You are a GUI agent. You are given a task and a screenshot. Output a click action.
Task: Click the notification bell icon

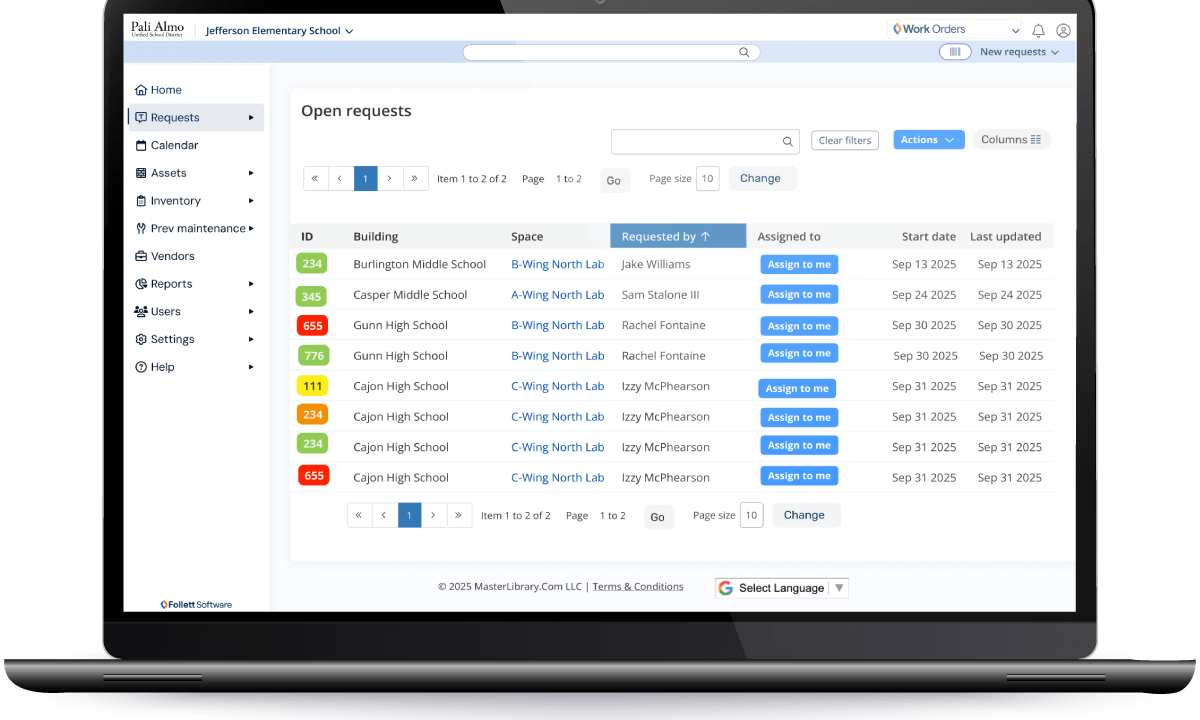point(1038,31)
